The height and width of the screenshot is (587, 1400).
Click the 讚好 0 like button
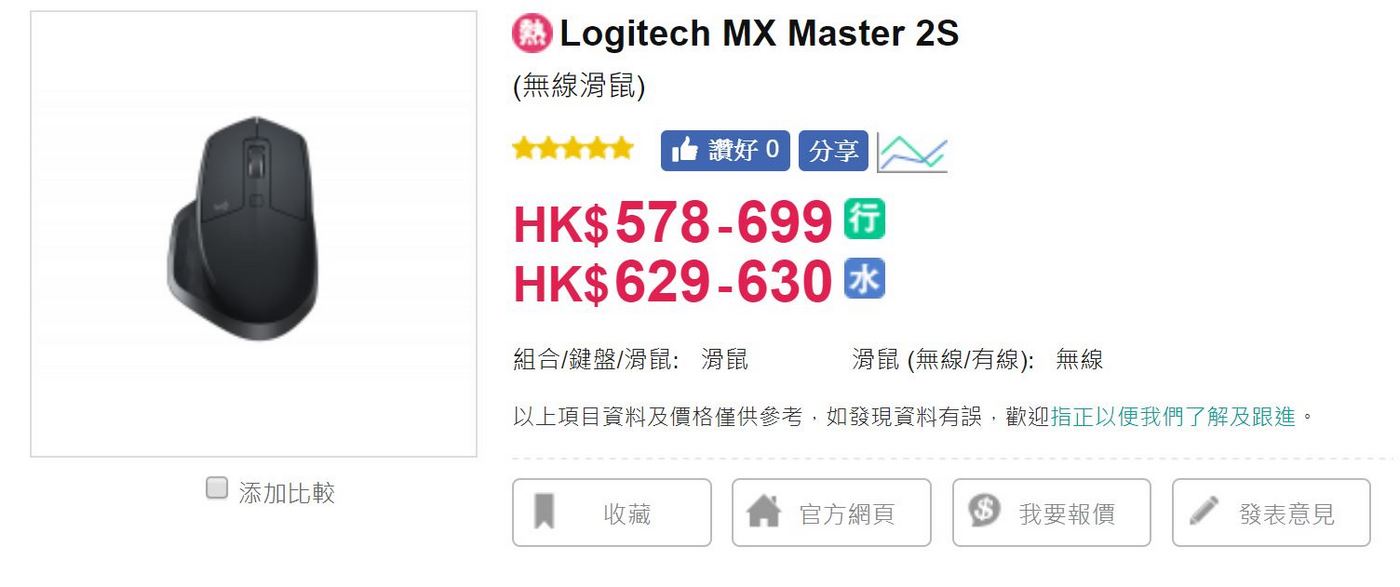725,151
